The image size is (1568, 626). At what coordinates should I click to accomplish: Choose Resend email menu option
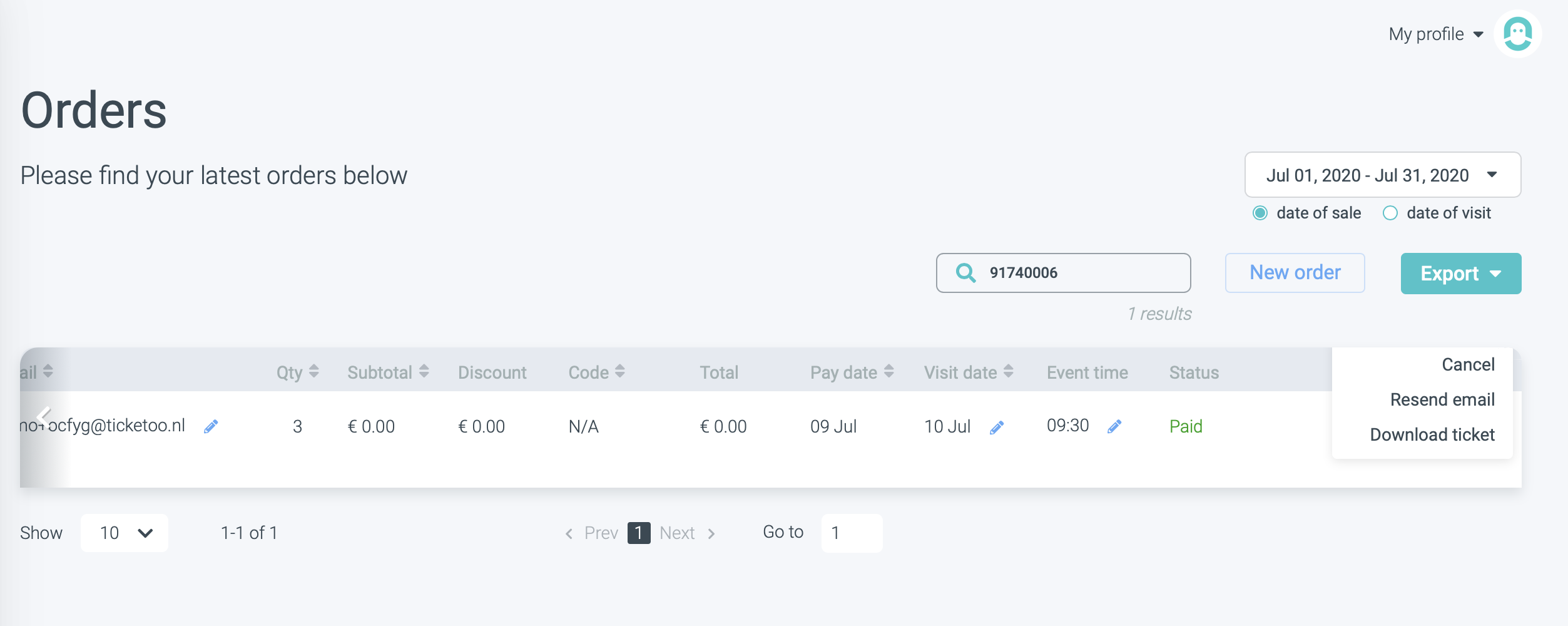[1442, 399]
